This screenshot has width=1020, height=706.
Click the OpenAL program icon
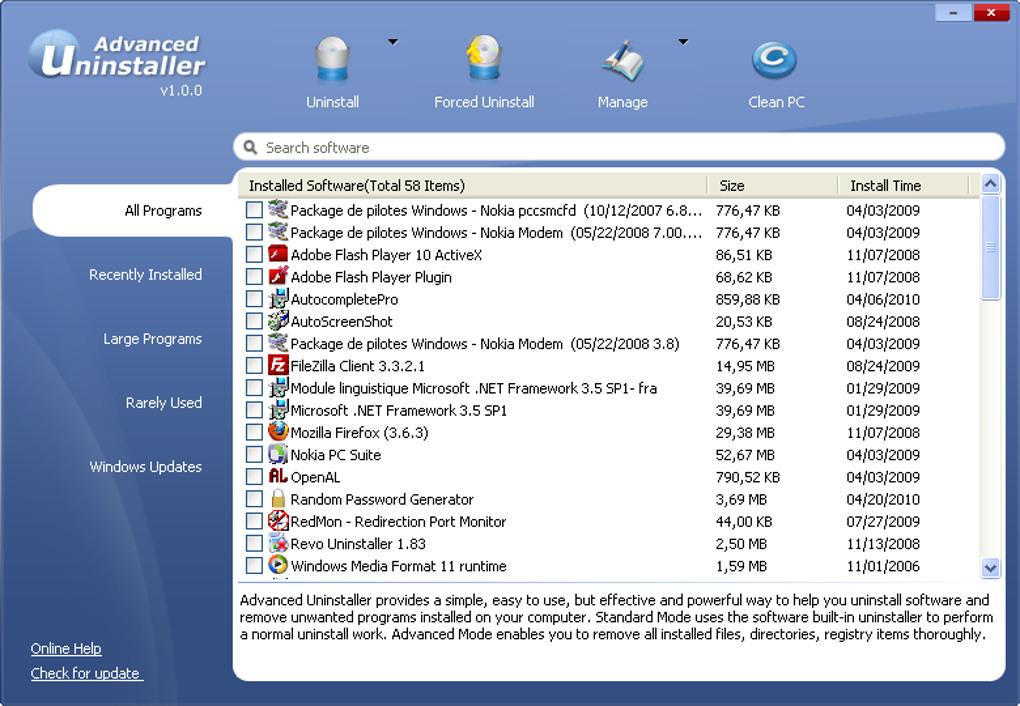278,477
